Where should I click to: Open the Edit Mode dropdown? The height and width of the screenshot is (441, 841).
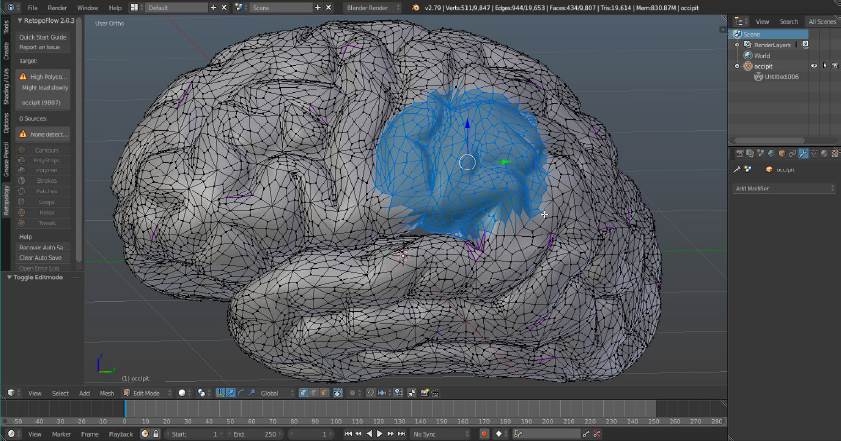tap(146, 393)
